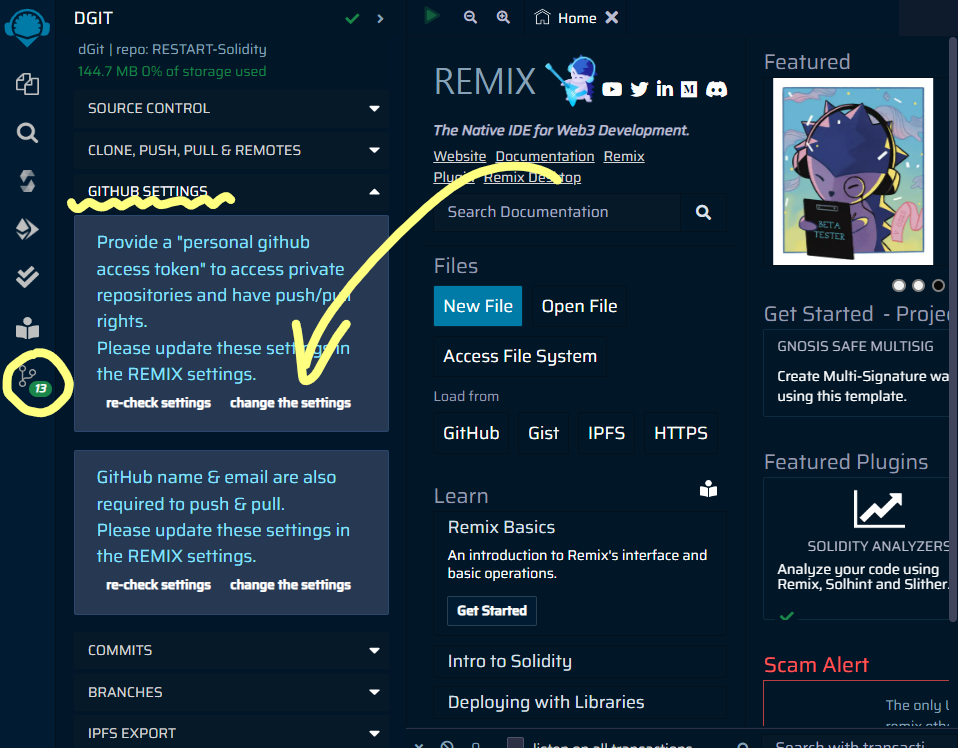This screenshot has height=748, width=958.
Task: Open the dGit plugin icon with badge 13
Action: [x=34, y=381]
